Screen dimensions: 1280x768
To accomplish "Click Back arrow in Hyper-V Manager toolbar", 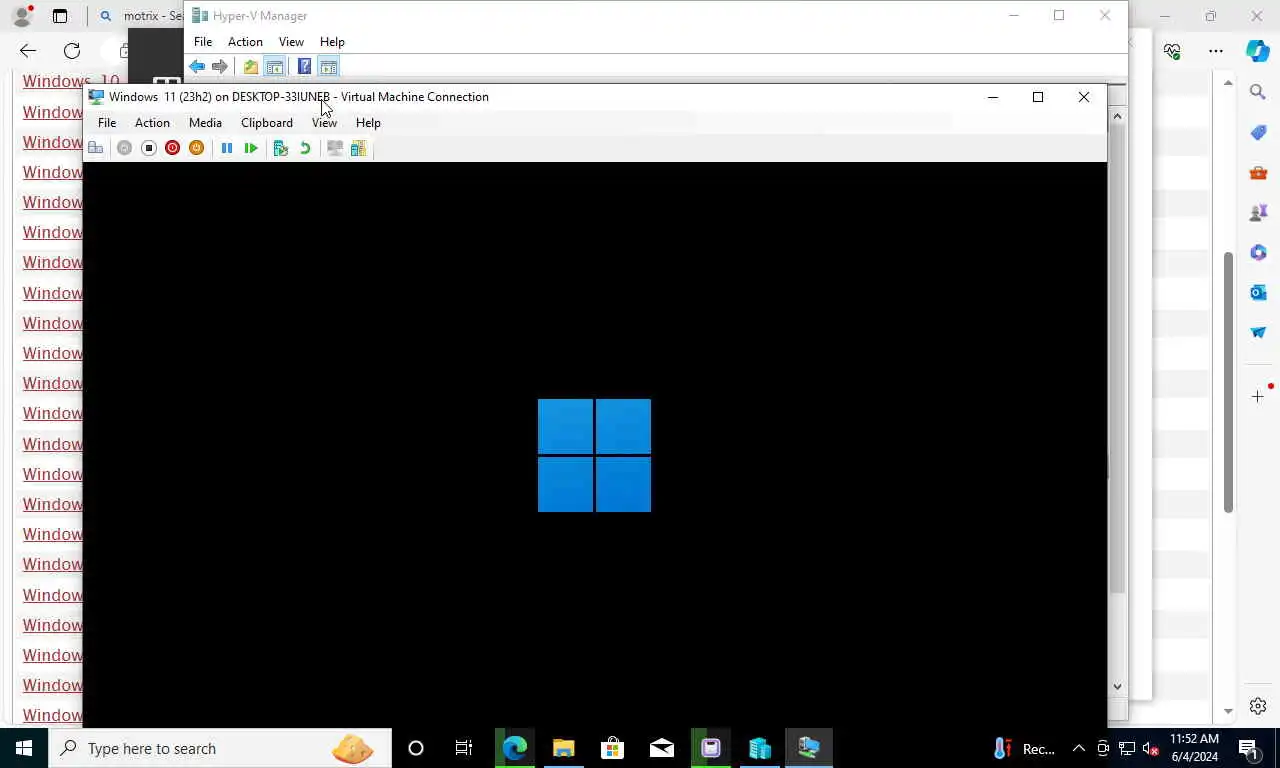I will coord(197,67).
